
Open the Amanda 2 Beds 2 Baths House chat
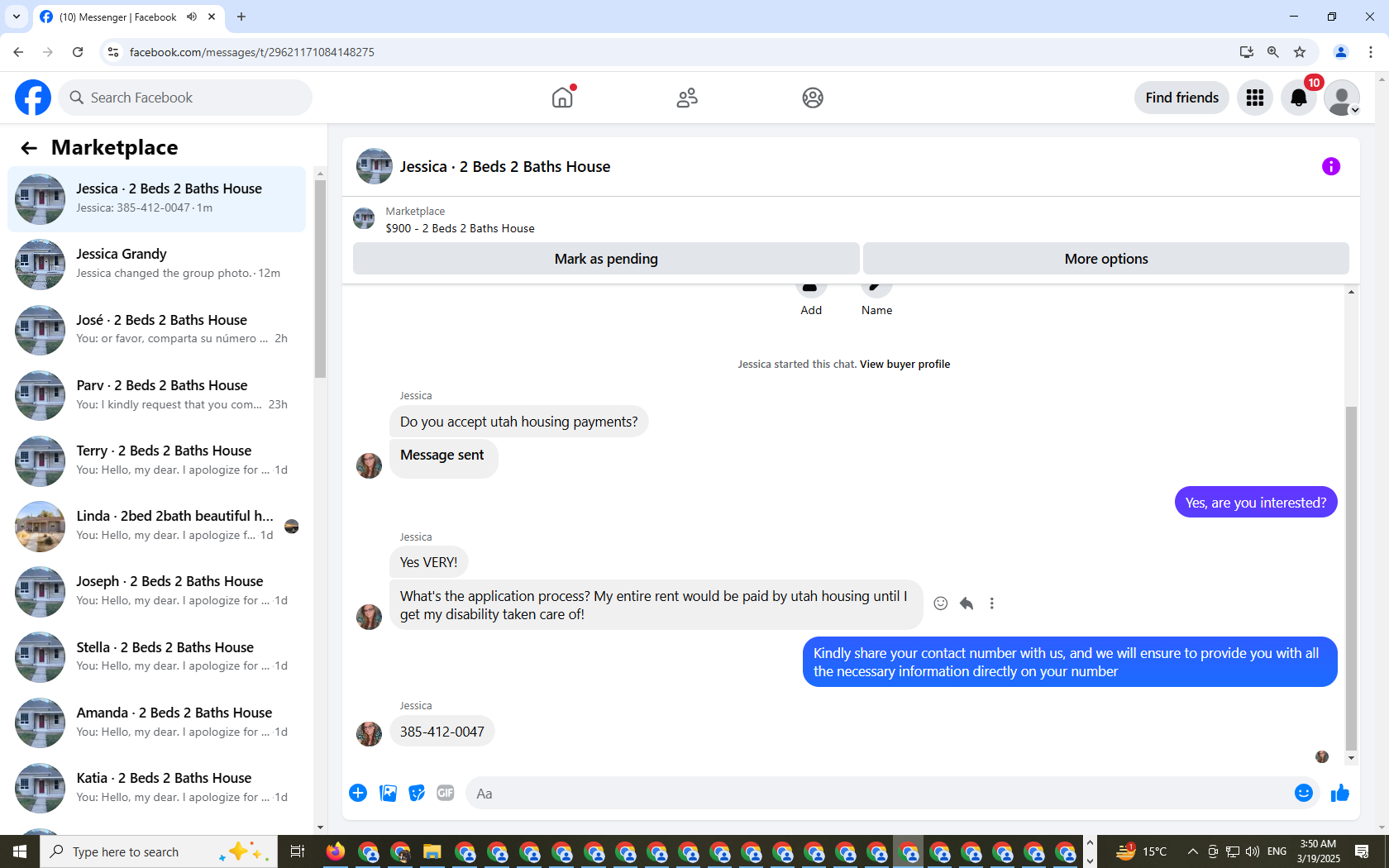pos(157,723)
